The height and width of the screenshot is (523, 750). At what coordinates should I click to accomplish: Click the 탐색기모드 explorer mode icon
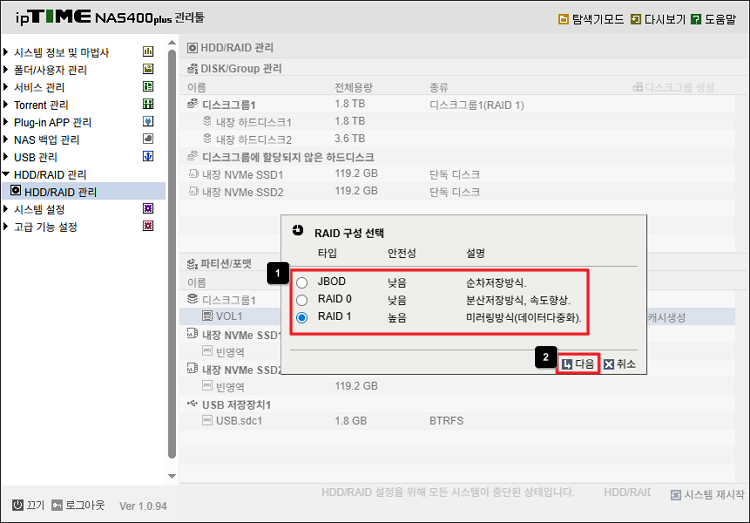(564, 19)
